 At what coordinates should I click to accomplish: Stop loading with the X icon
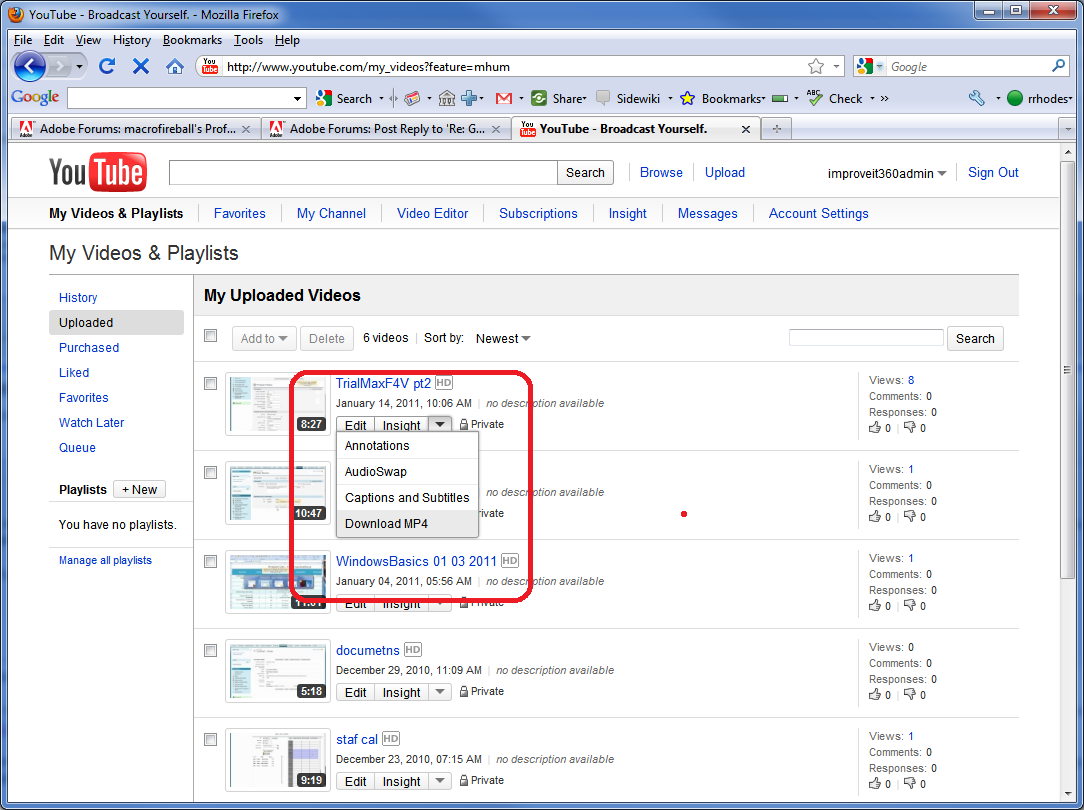tap(141, 66)
